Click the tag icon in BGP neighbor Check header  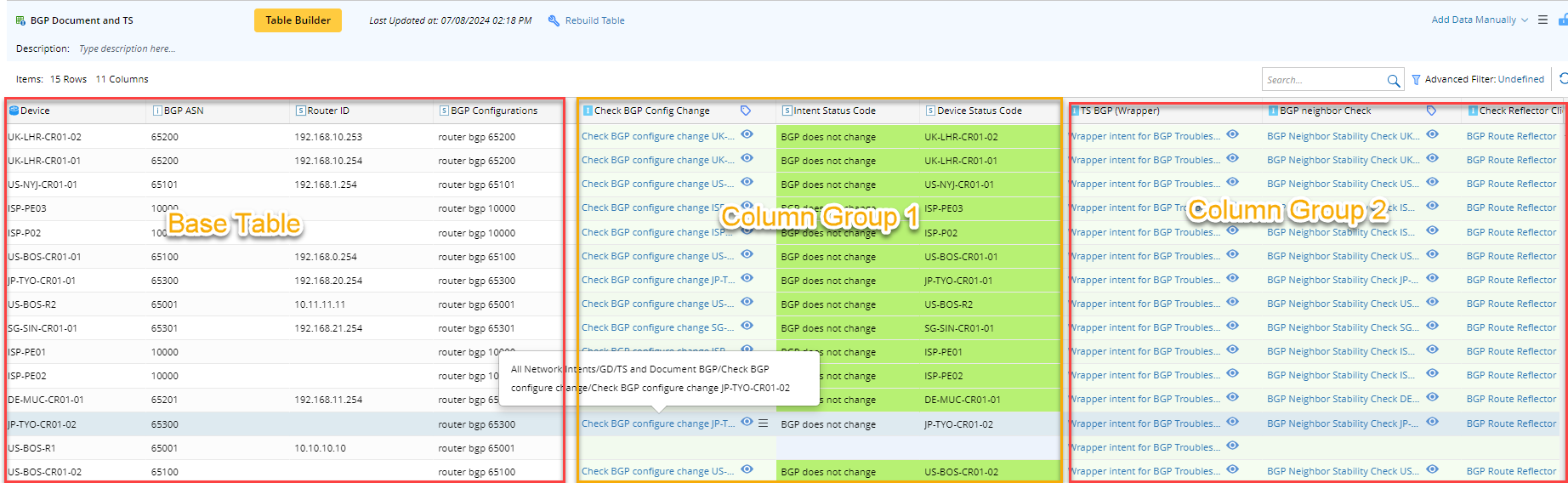pos(1432,111)
